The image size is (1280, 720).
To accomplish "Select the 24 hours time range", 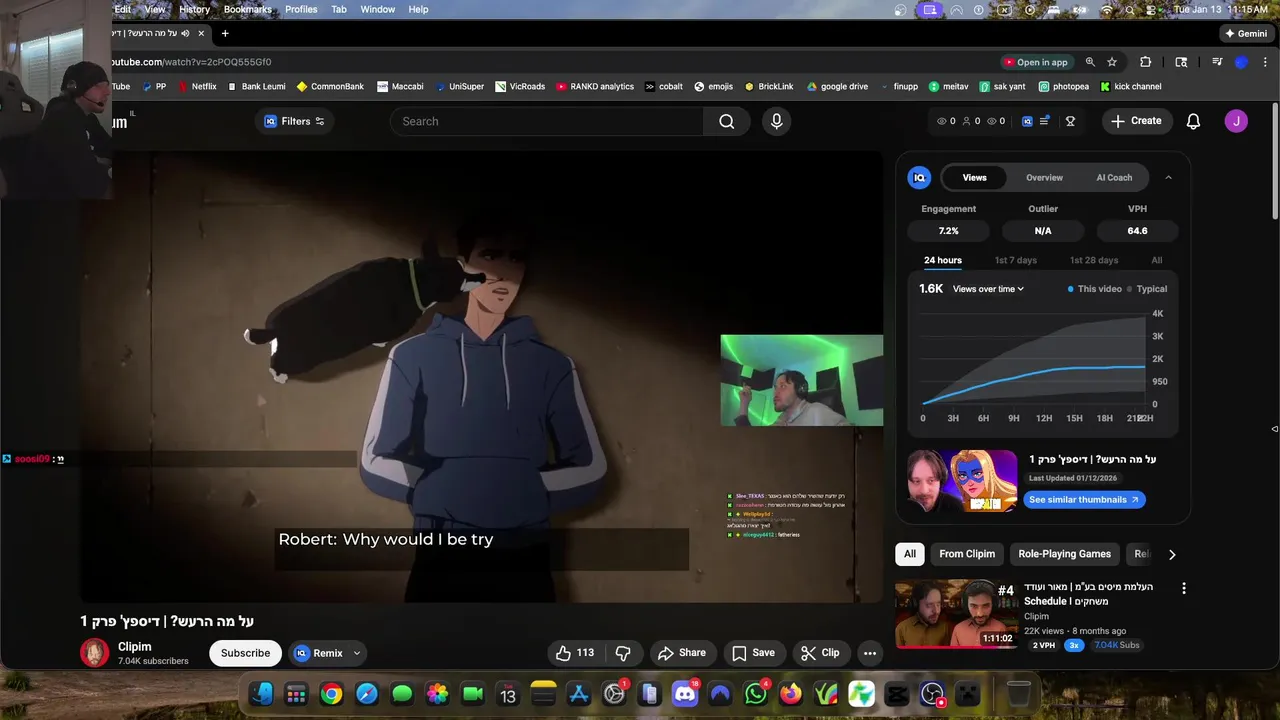I will (943, 260).
